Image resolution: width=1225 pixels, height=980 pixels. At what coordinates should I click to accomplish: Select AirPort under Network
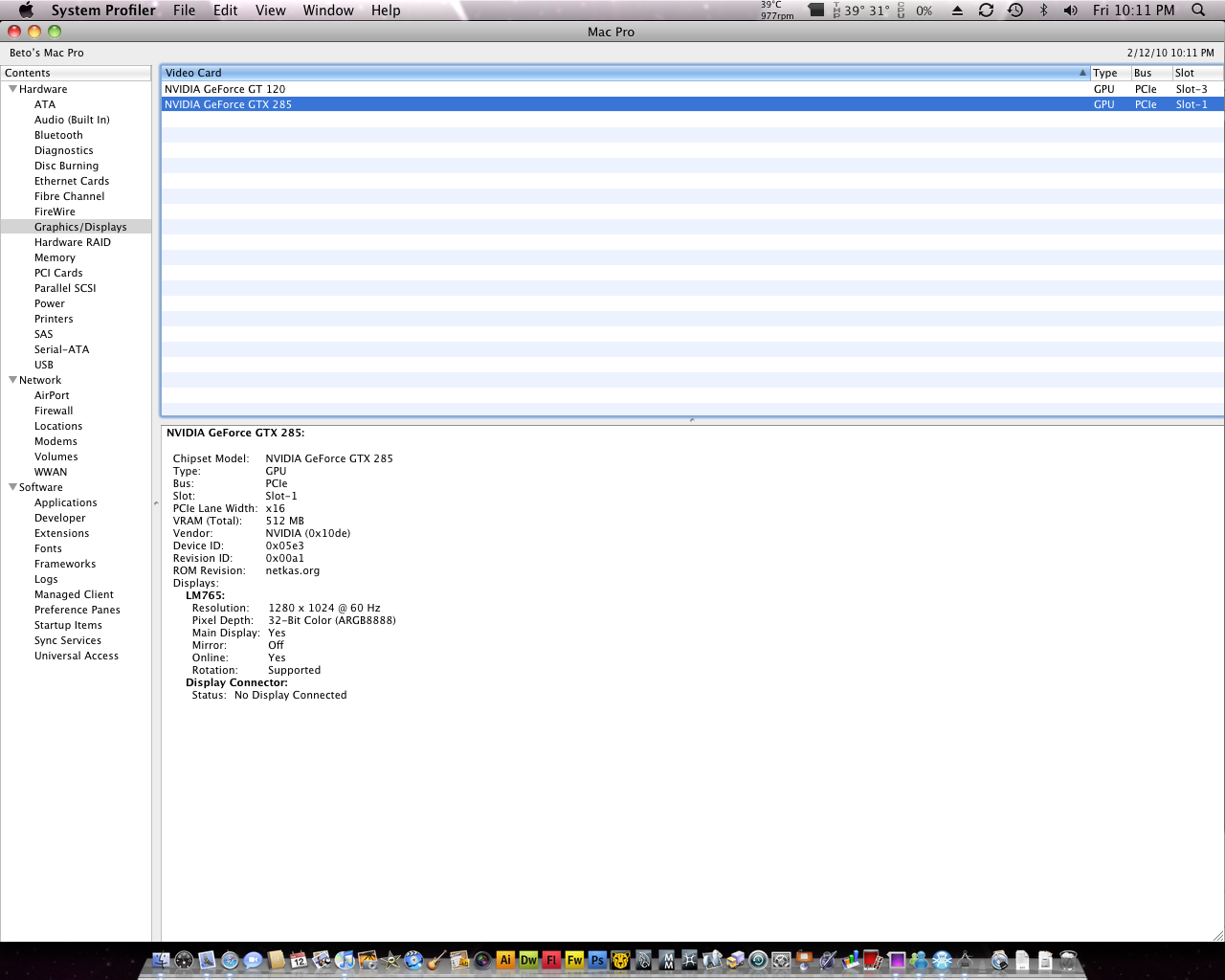pos(52,395)
